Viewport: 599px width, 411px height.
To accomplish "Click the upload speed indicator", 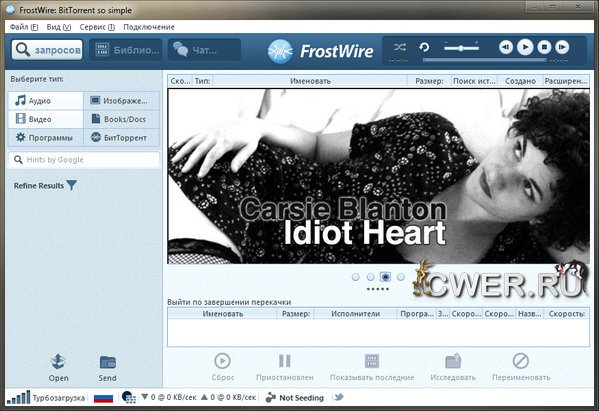I will (228, 398).
